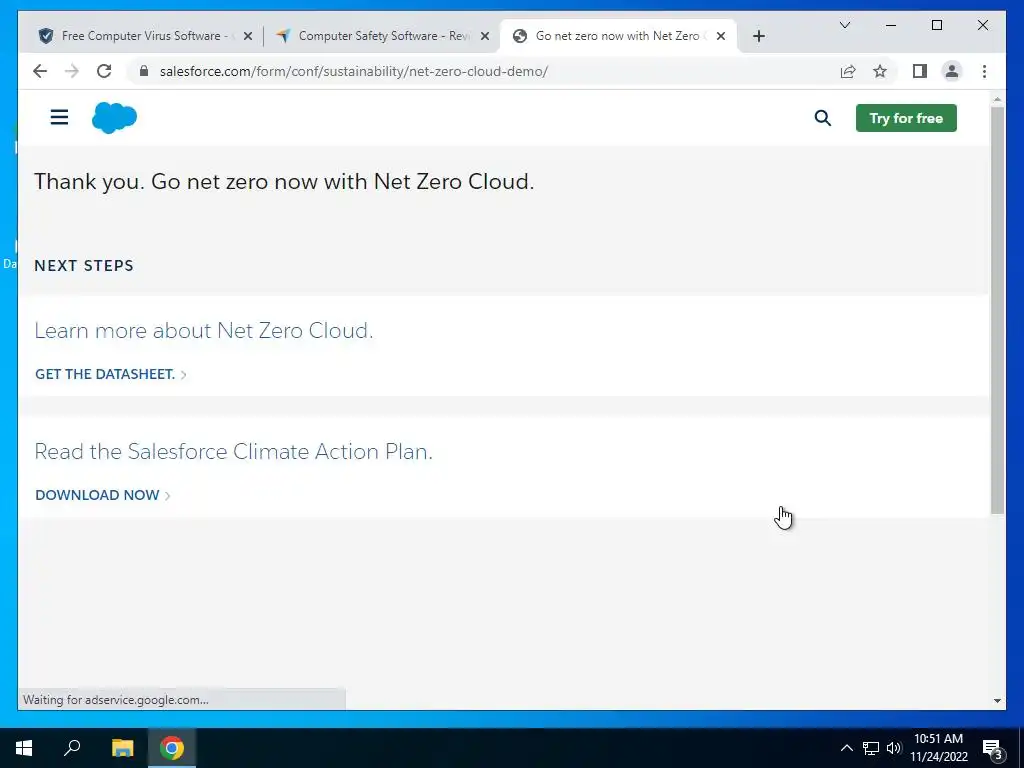The image size is (1024, 768).
Task: Click the Try for free button
Action: (x=906, y=118)
